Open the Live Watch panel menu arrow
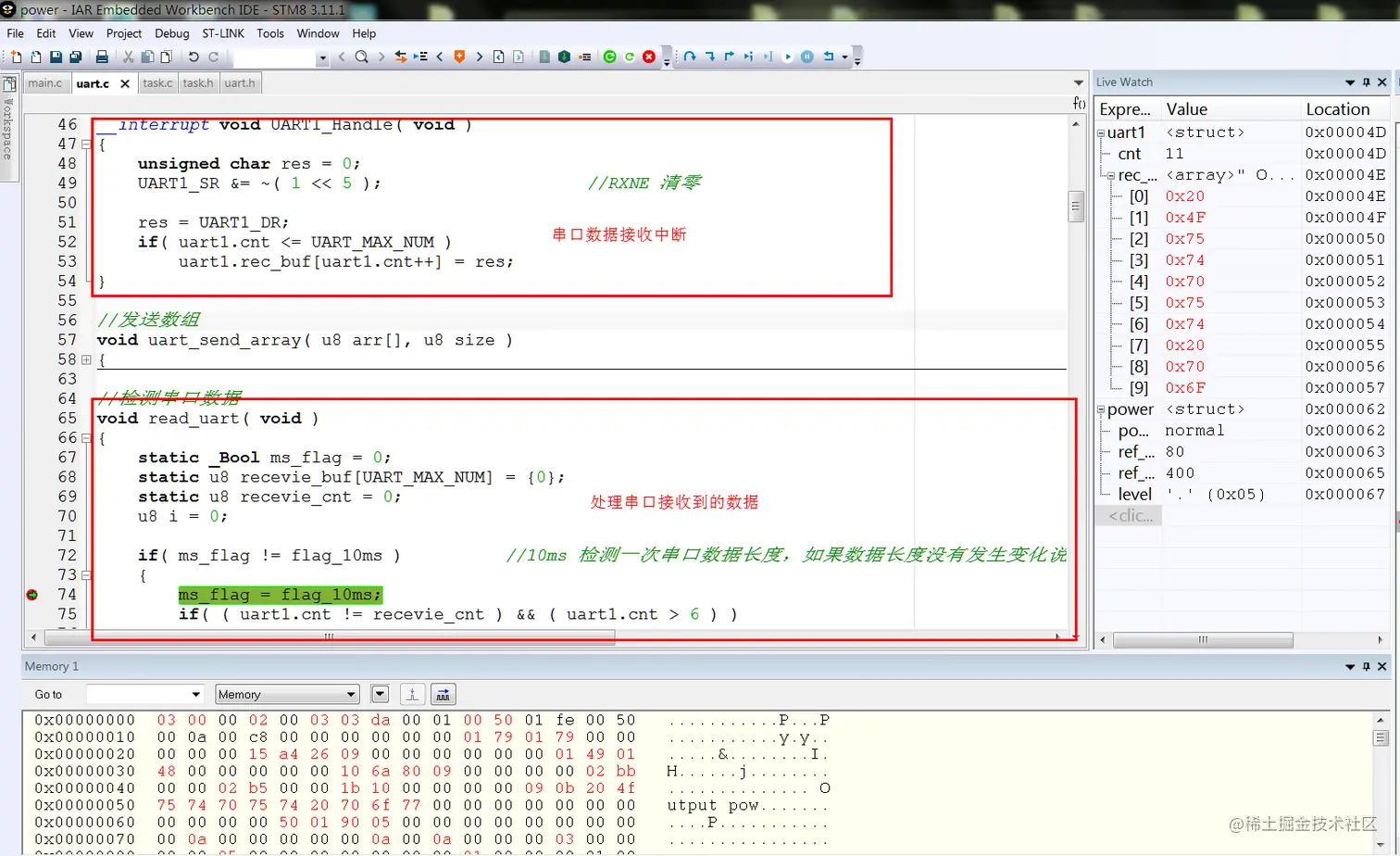Viewport: 1400px width, 856px height. (x=1350, y=82)
